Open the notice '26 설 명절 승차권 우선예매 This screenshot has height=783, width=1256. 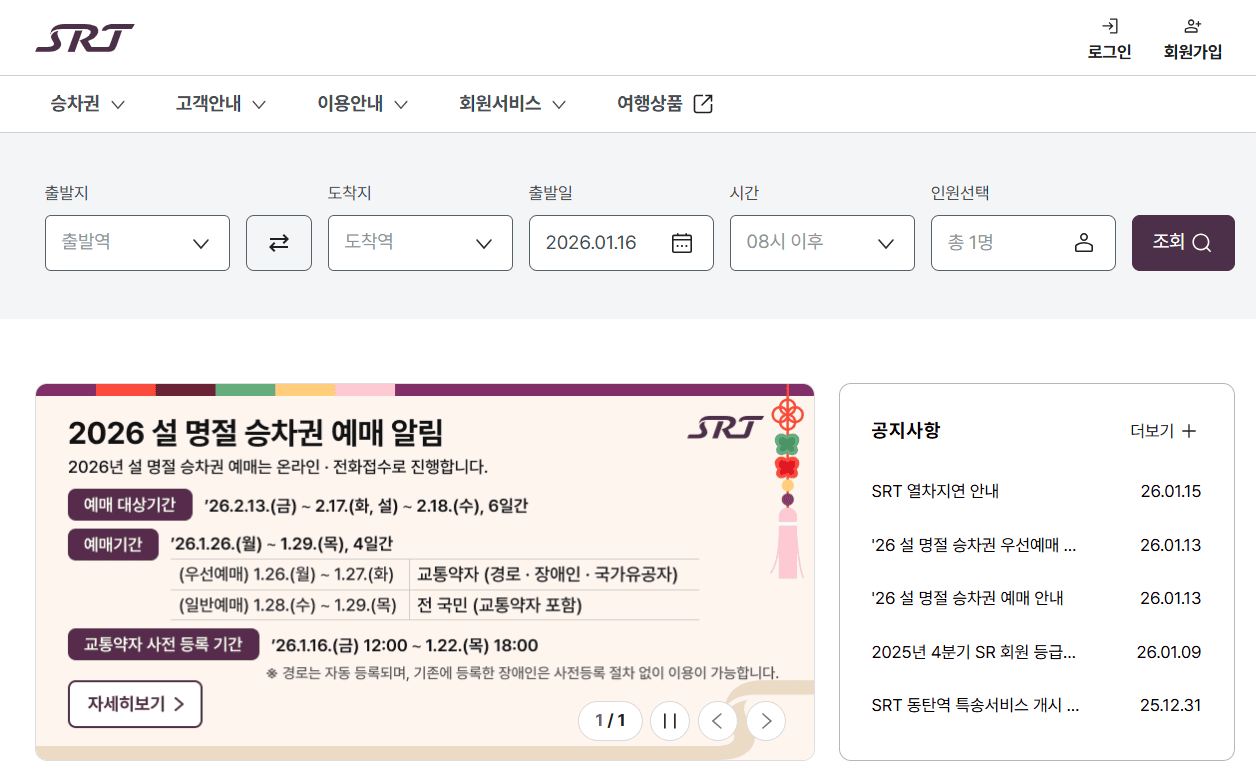[x=974, y=545]
